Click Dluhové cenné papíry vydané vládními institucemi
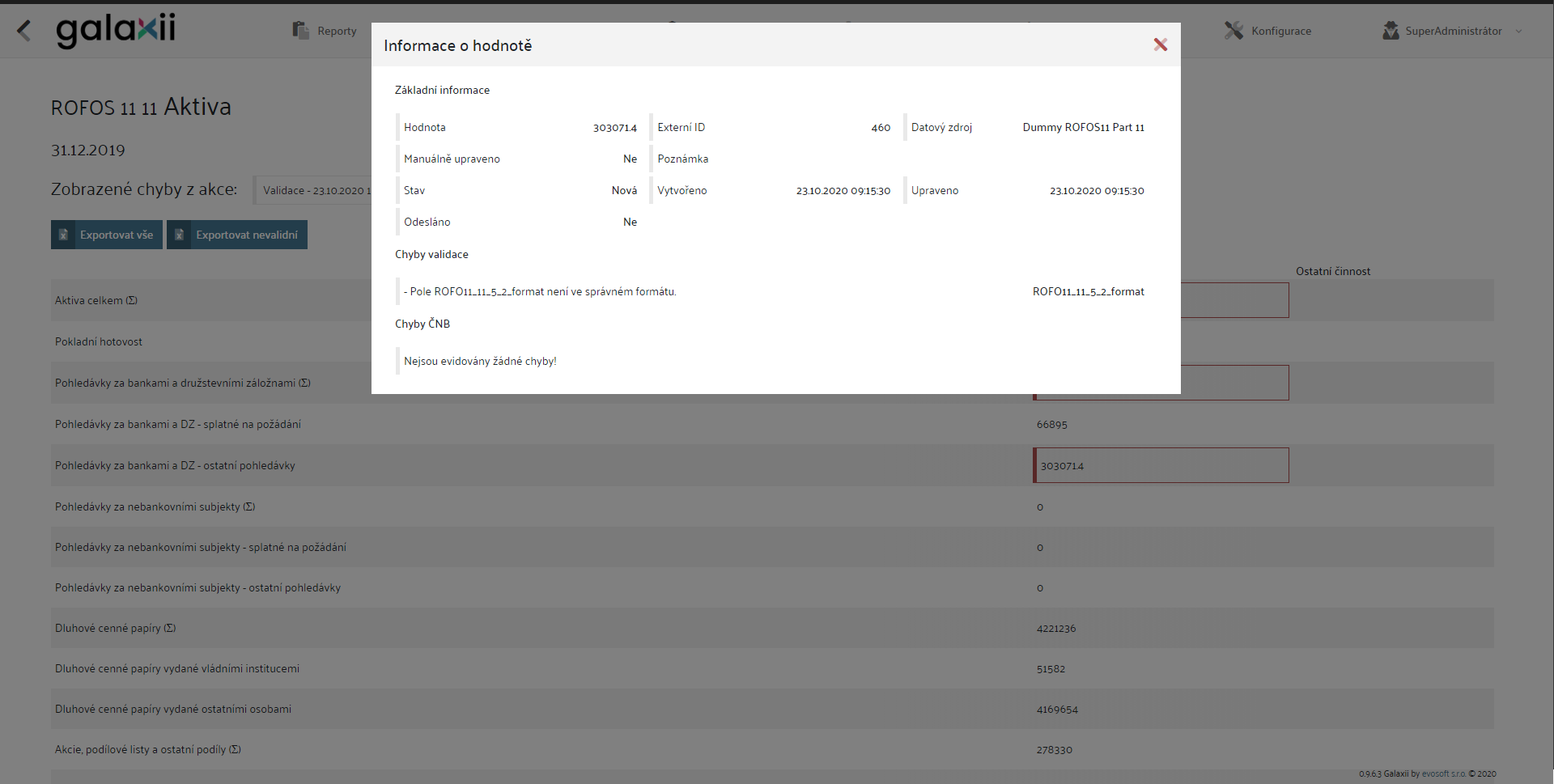 click(177, 668)
